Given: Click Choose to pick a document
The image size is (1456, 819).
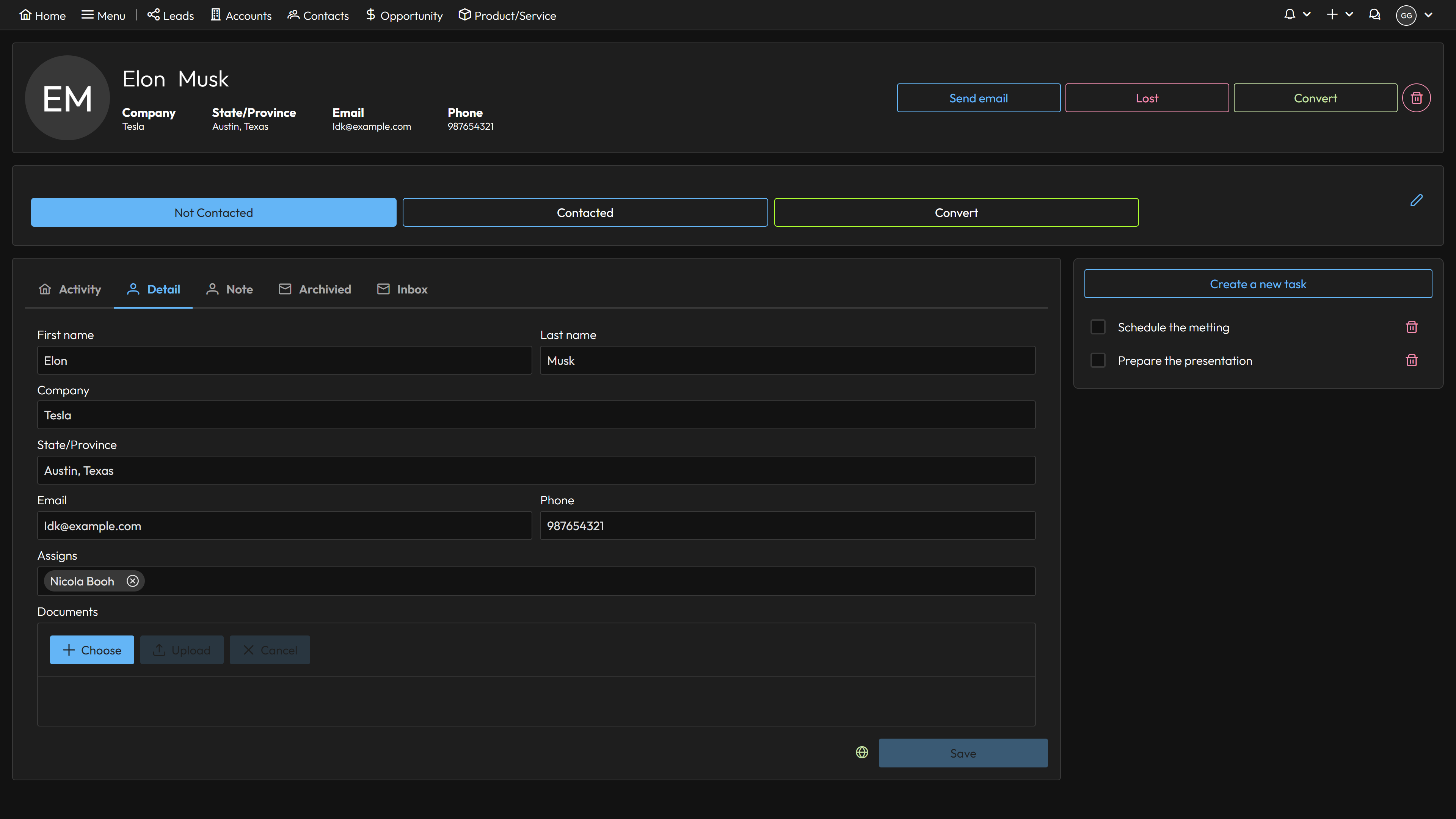Looking at the screenshot, I should [91, 650].
